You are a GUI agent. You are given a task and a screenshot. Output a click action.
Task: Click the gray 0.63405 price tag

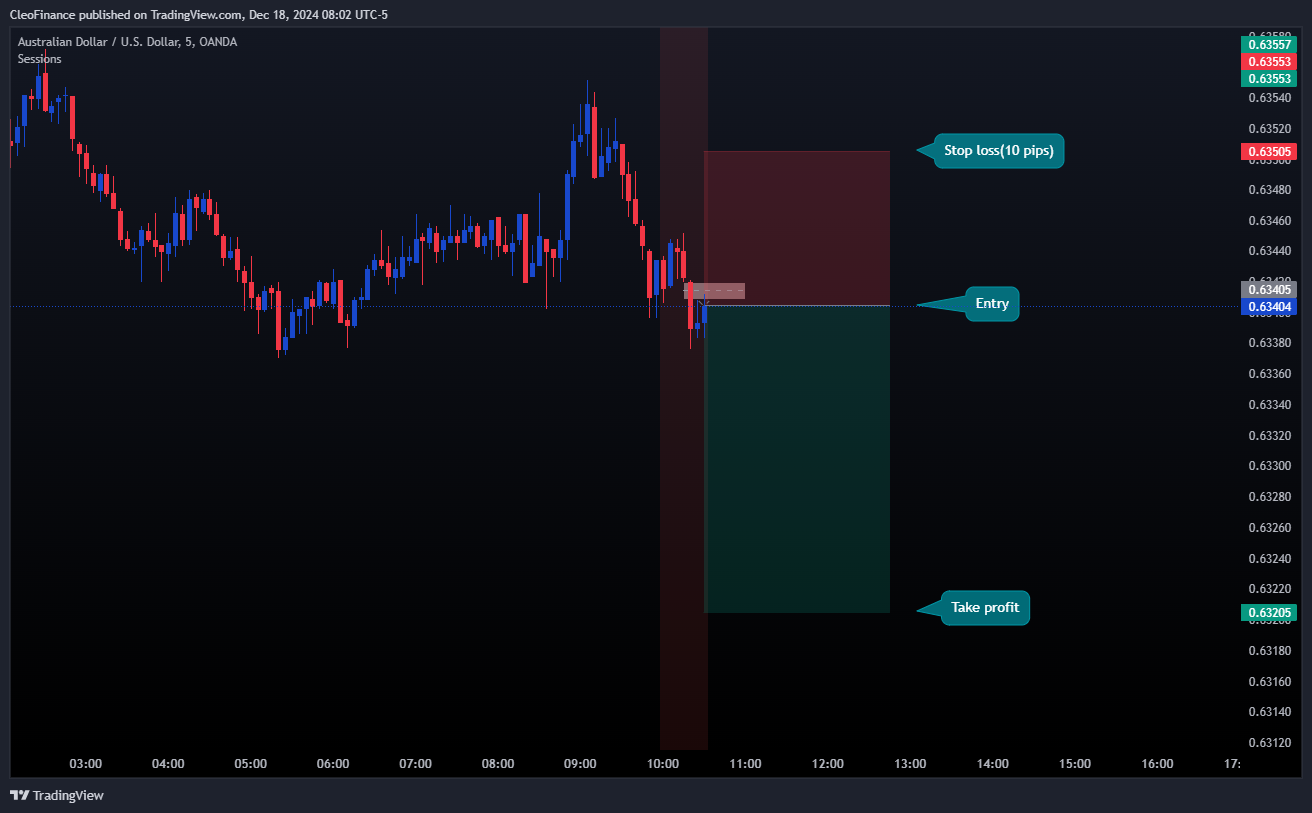click(x=1268, y=289)
